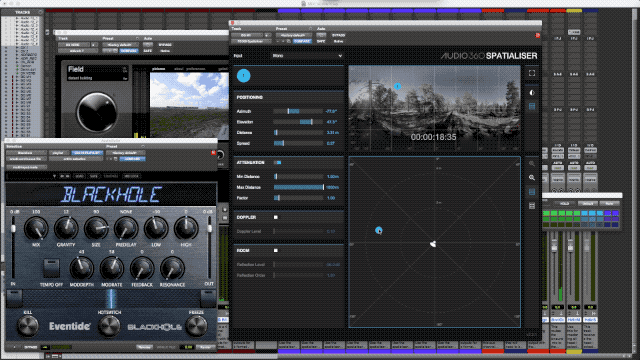Toggle the ATTENUATION switch in Spatialiser
This screenshot has height=360, width=640.
click(278, 162)
